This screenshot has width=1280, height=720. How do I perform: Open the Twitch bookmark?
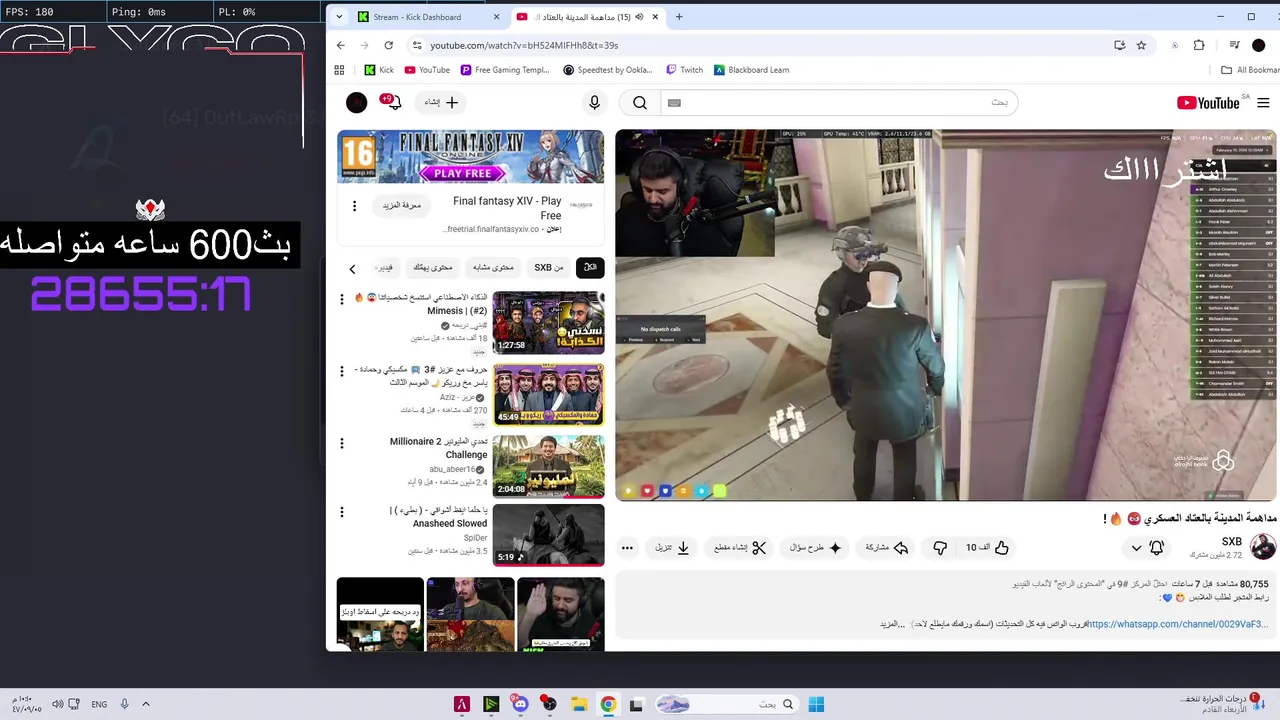[x=685, y=70]
